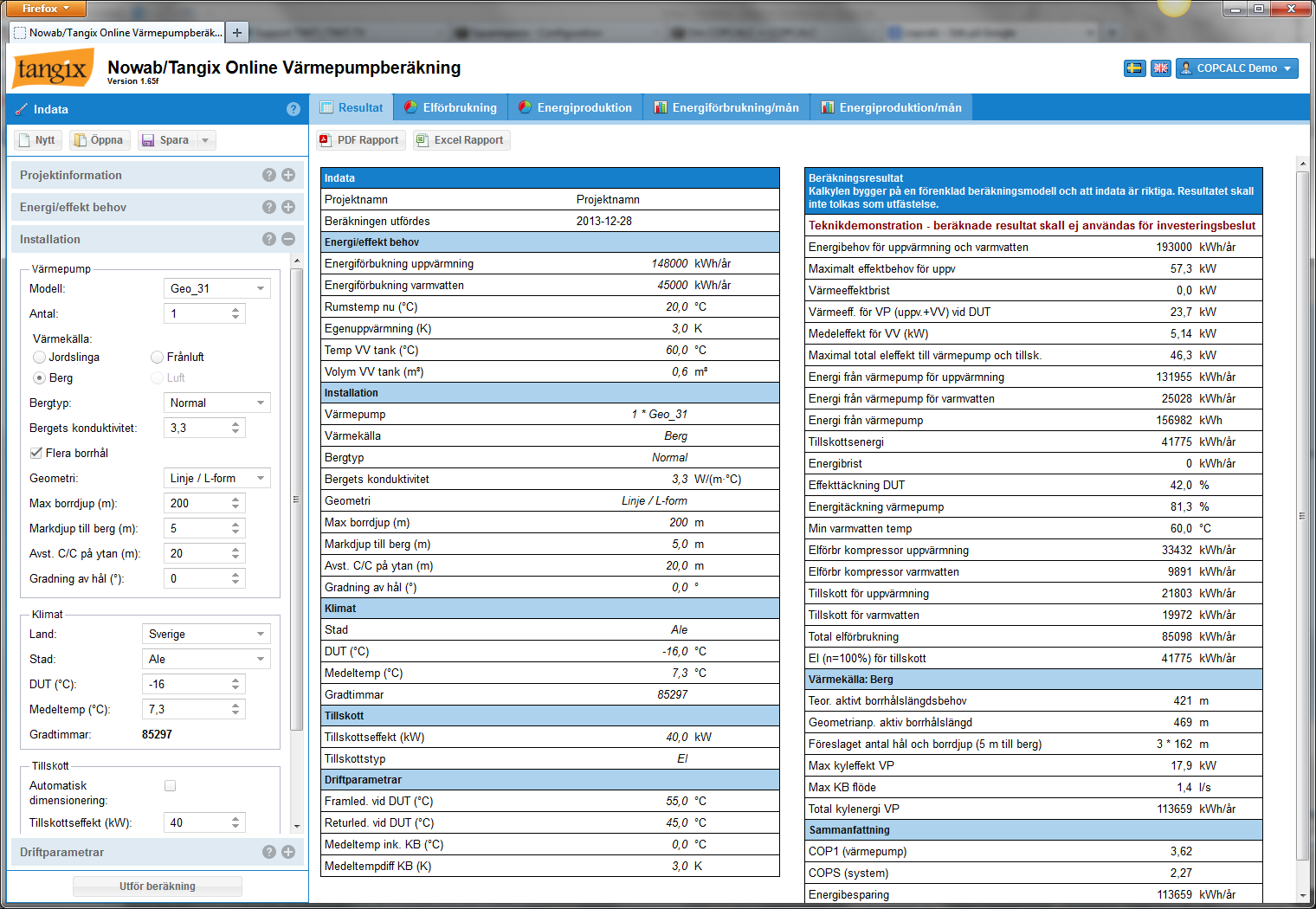The image size is (1316, 909).
Task: Click the Tillskottseffekt (kW) stepper
Action: tap(235, 822)
